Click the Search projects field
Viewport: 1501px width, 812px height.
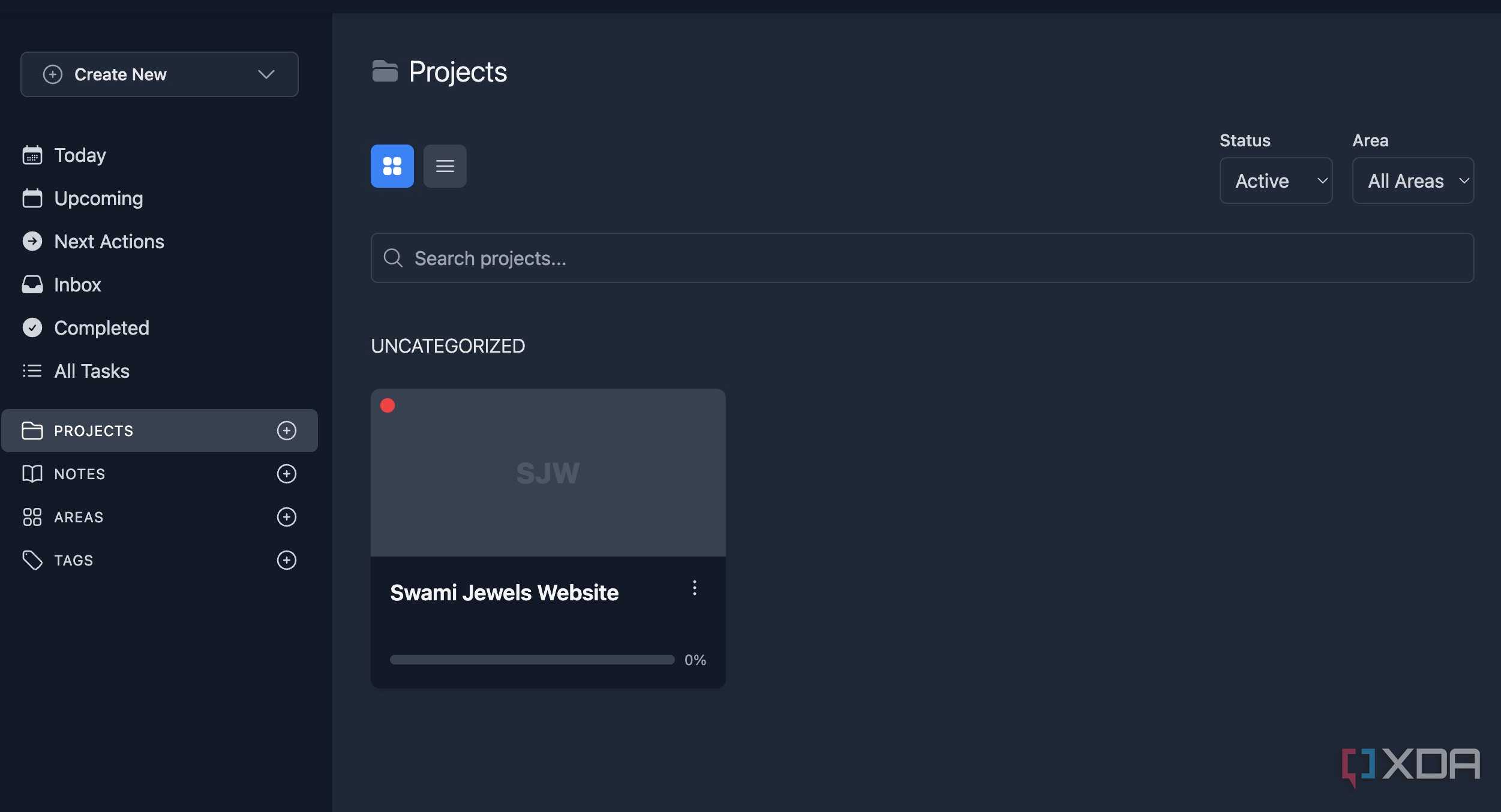pos(922,258)
